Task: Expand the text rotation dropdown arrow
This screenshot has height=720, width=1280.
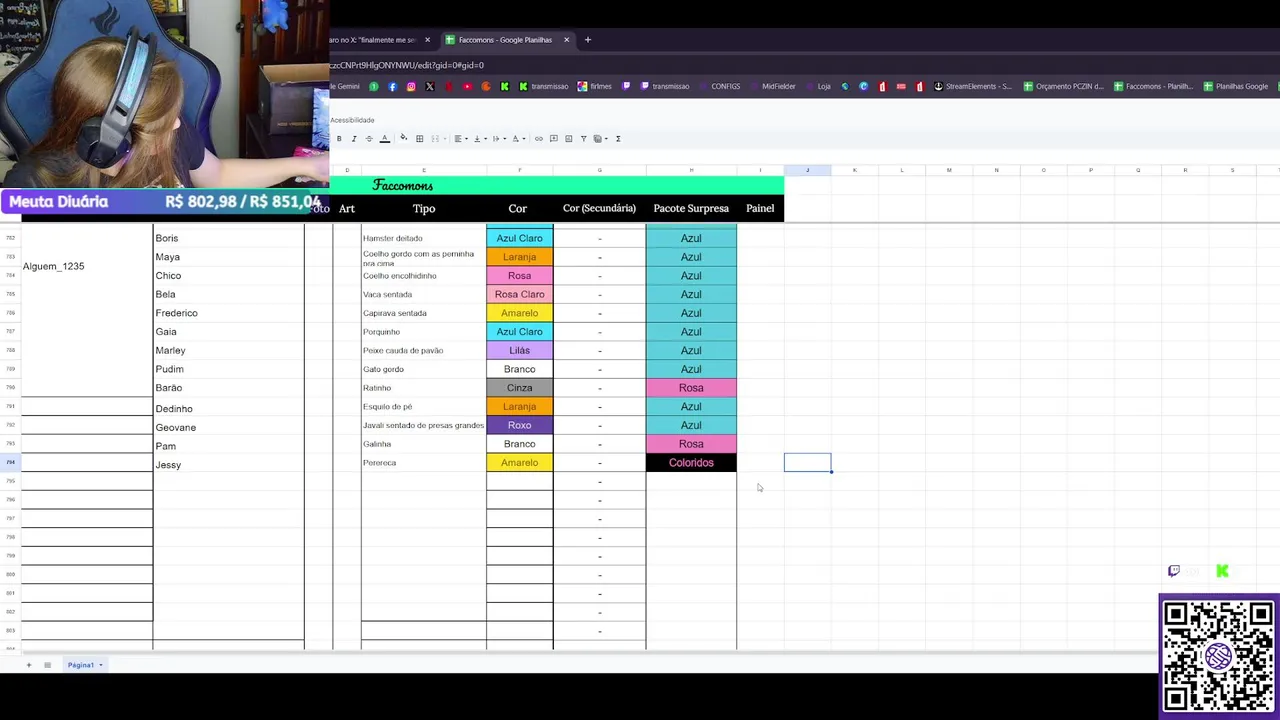Action: [x=524, y=139]
